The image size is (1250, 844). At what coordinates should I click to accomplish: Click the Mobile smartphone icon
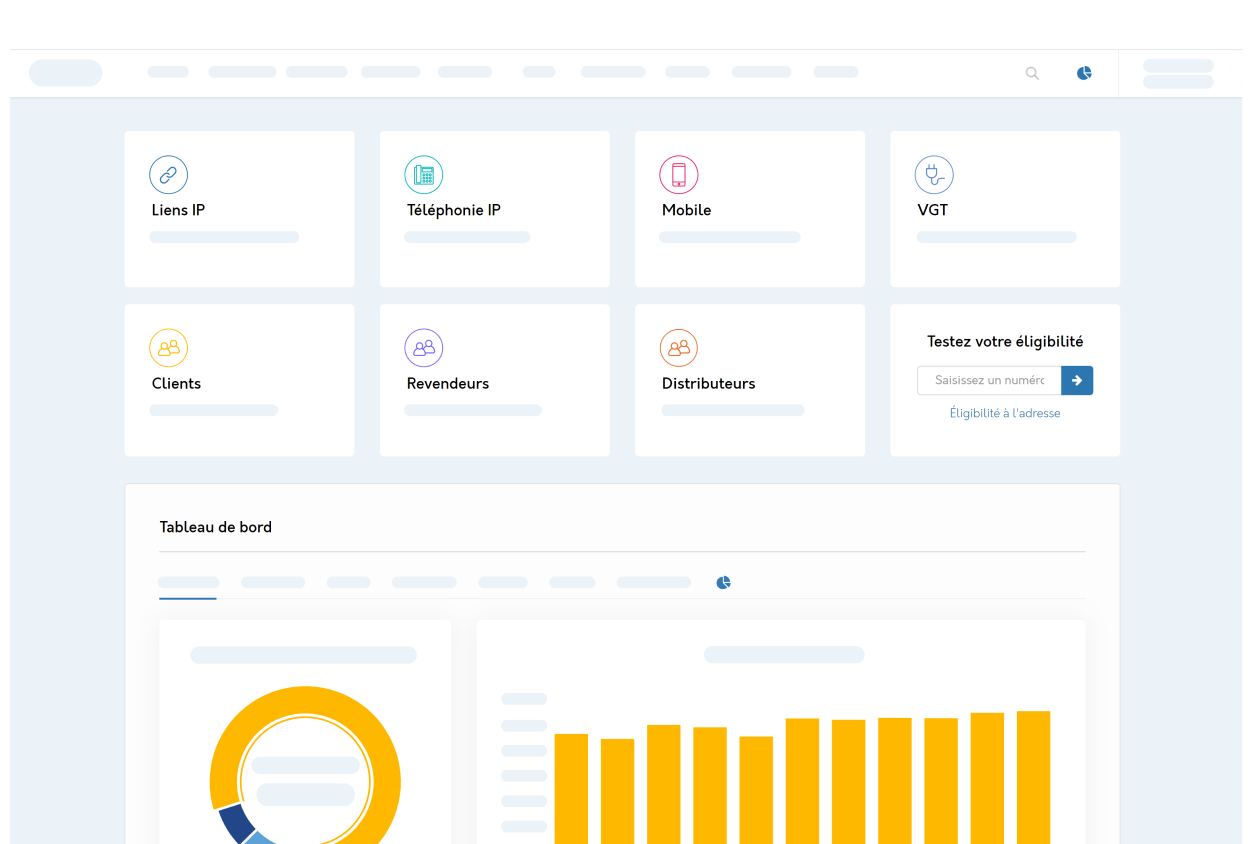pos(679,175)
